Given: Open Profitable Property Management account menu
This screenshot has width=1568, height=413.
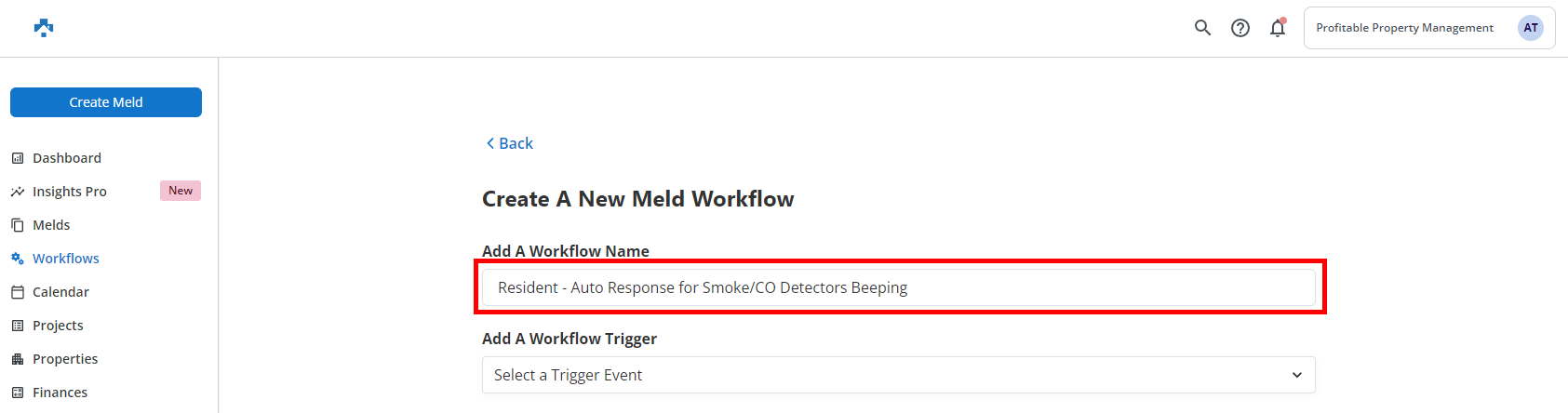Looking at the screenshot, I should tap(1404, 28).
